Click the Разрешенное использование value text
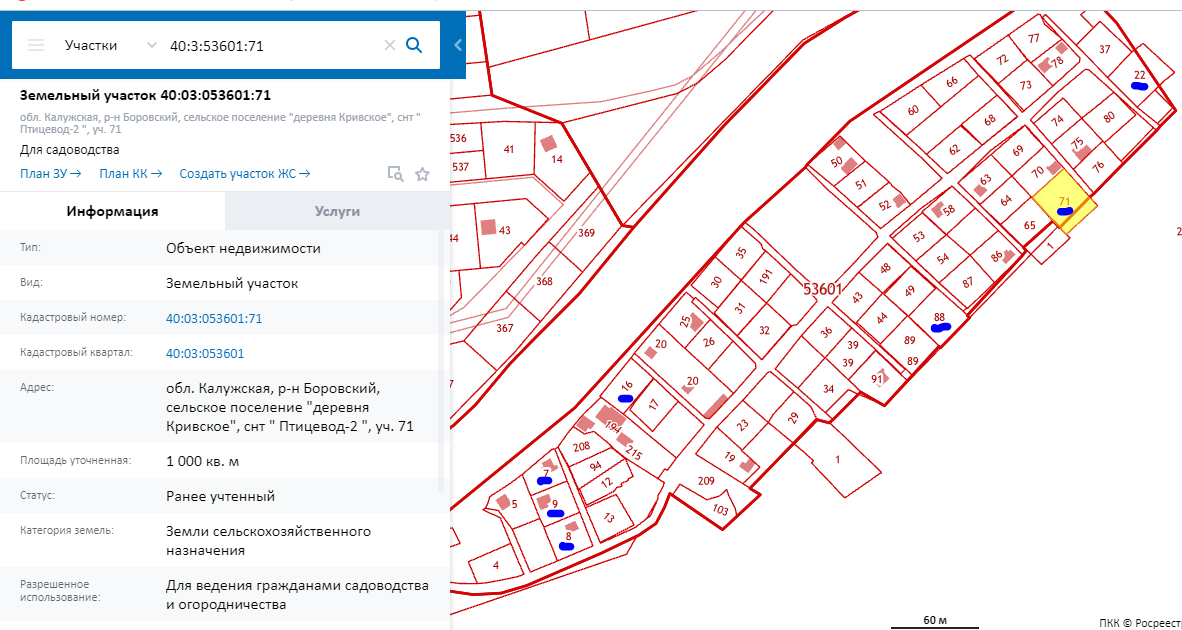Viewport: 1182px width, 630px height. [x=297, y=595]
